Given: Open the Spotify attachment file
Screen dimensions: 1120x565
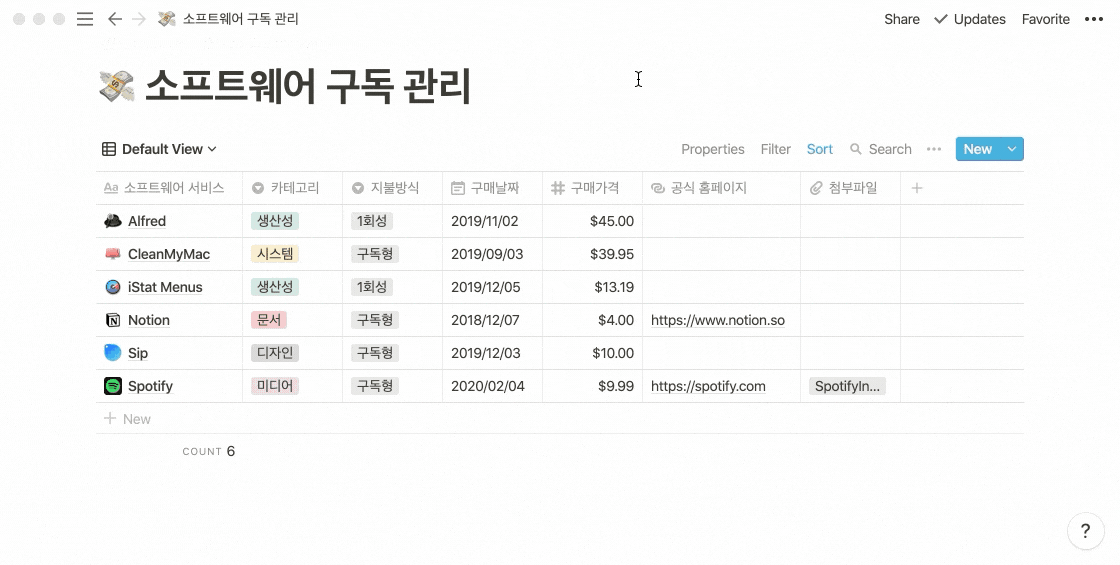Looking at the screenshot, I should (847, 386).
